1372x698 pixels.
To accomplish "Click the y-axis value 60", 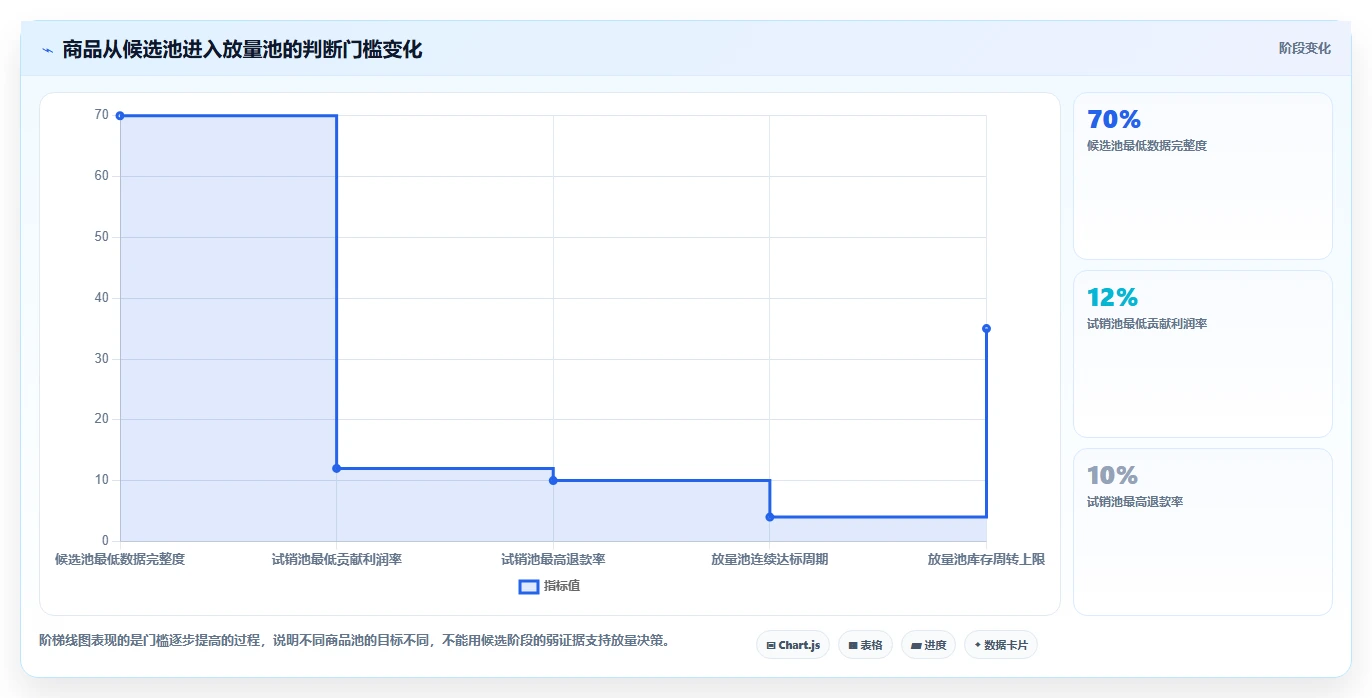I will (x=101, y=176).
